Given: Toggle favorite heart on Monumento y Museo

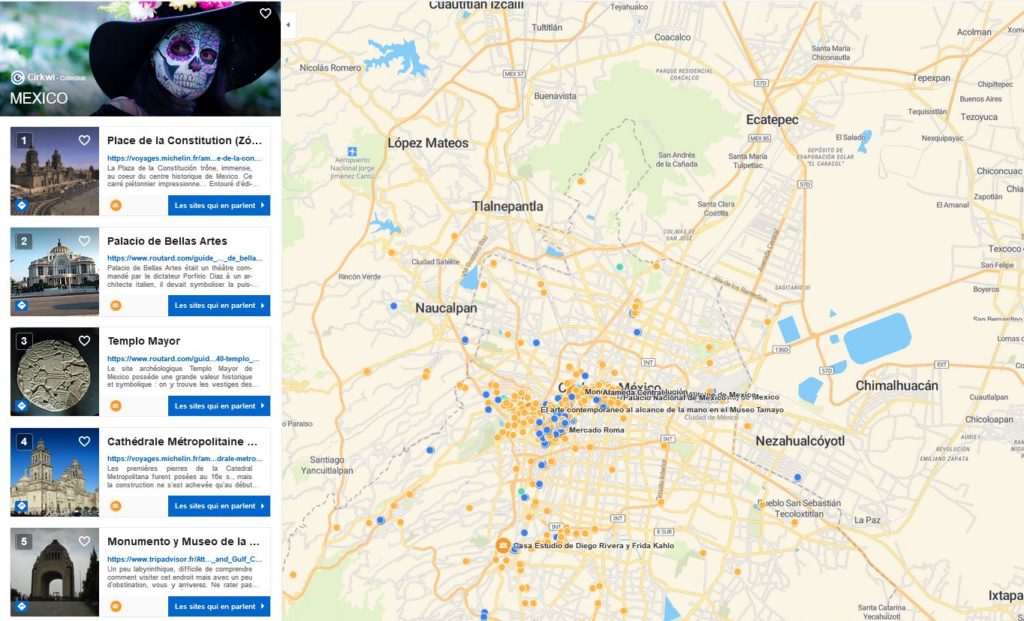Looking at the screenshot, I should click(84, 541).
